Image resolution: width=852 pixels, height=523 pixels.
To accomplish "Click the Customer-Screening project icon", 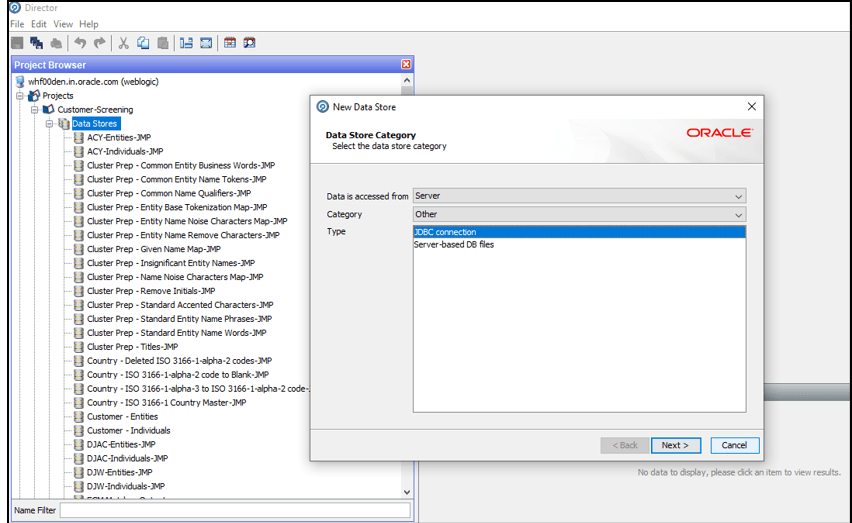I will (48, 109).
